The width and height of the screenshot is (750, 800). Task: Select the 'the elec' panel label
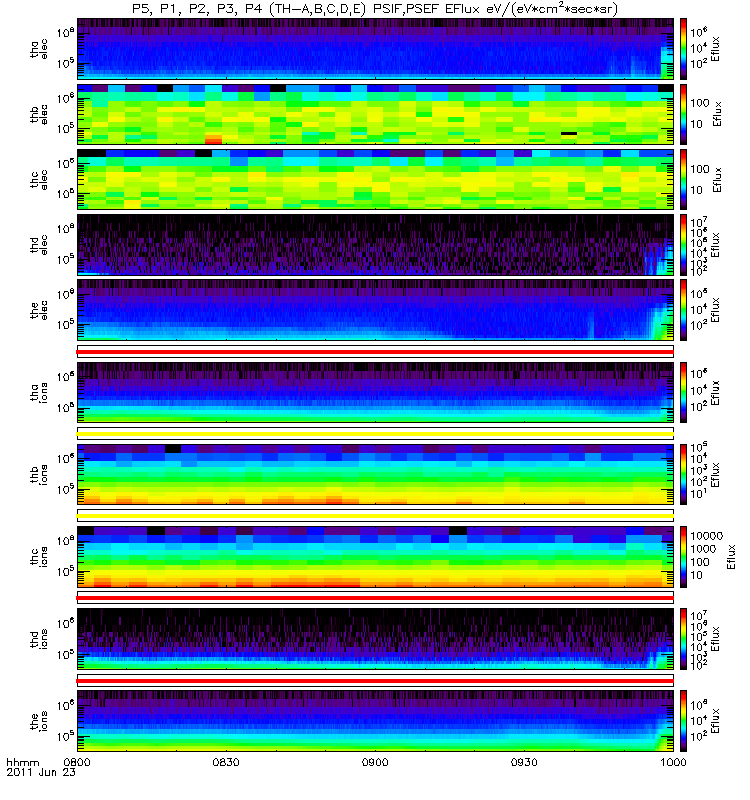point(39,310)
